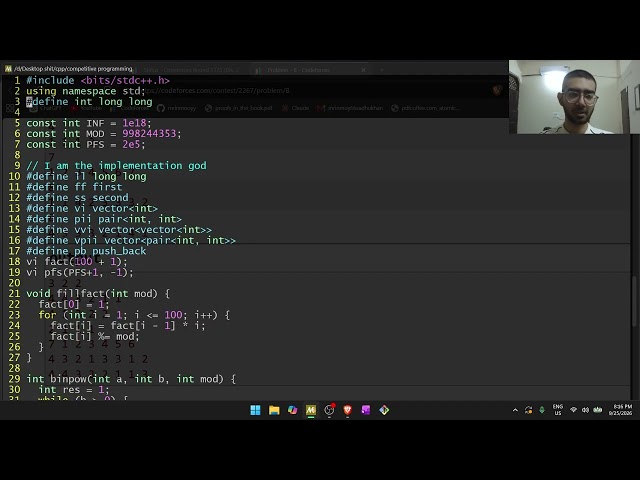Click '#define ll long long' on line 10
This screenshot has width=640, height=480.
tap(86, 176)
